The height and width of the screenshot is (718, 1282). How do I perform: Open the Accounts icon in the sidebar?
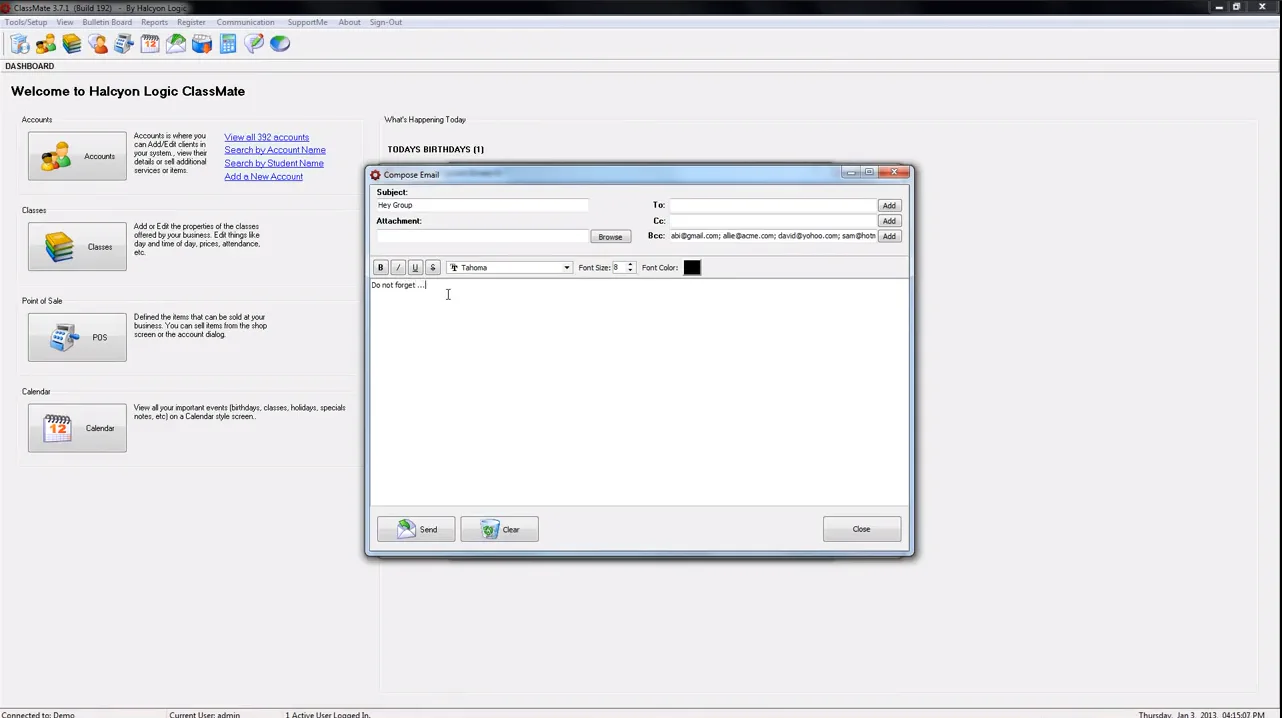(77, 156)
